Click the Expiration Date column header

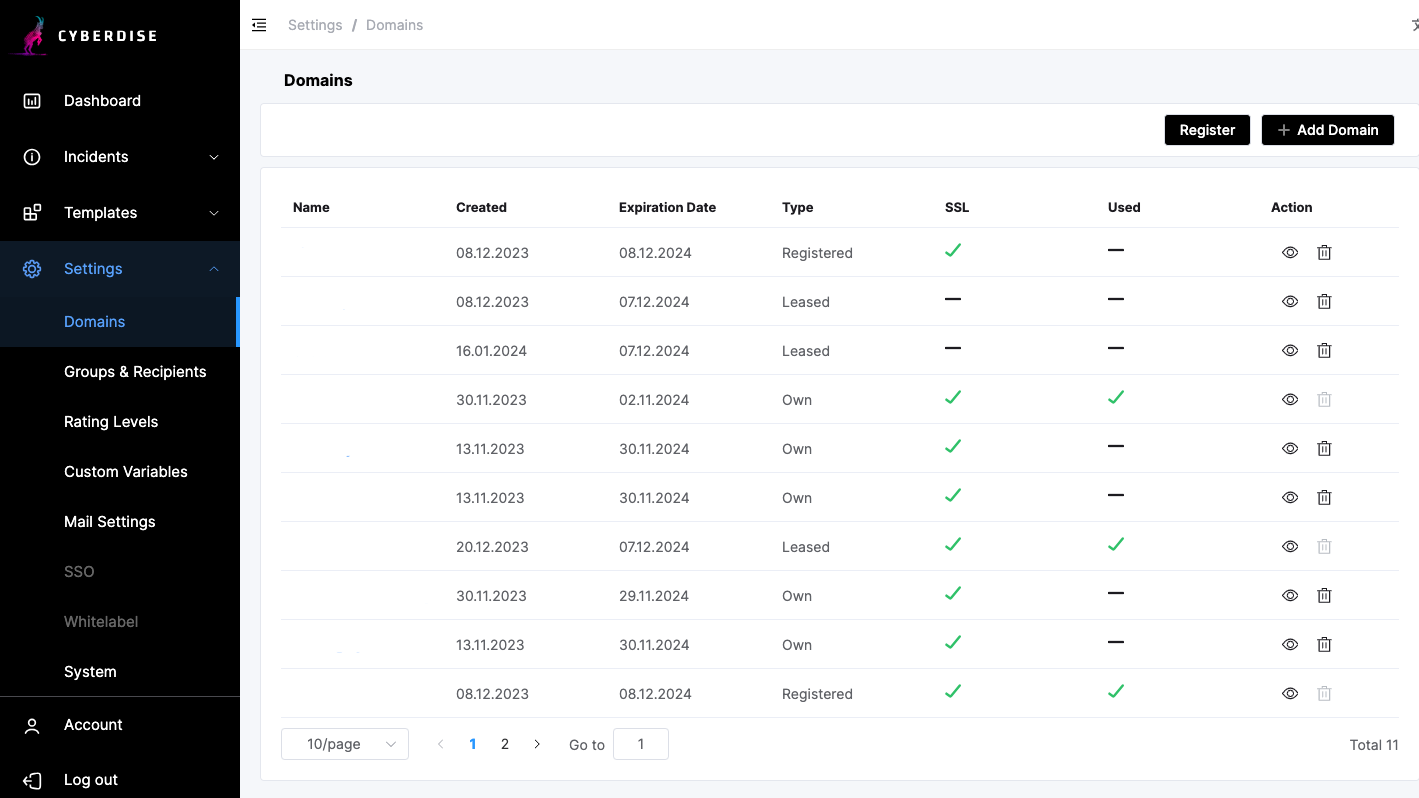point(667,208)
